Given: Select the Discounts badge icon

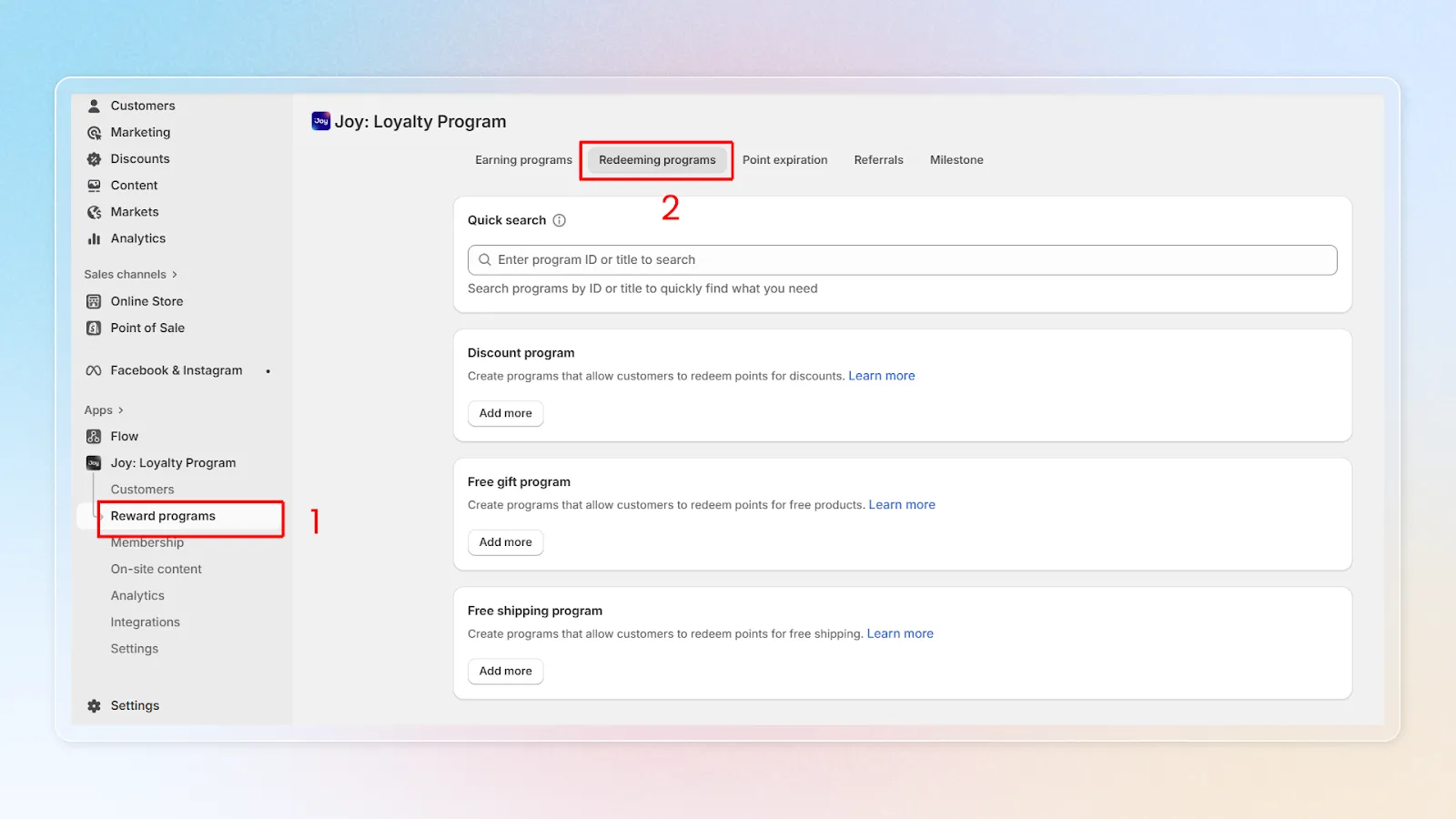Looking at the screenshot, I should coord(94,159).
